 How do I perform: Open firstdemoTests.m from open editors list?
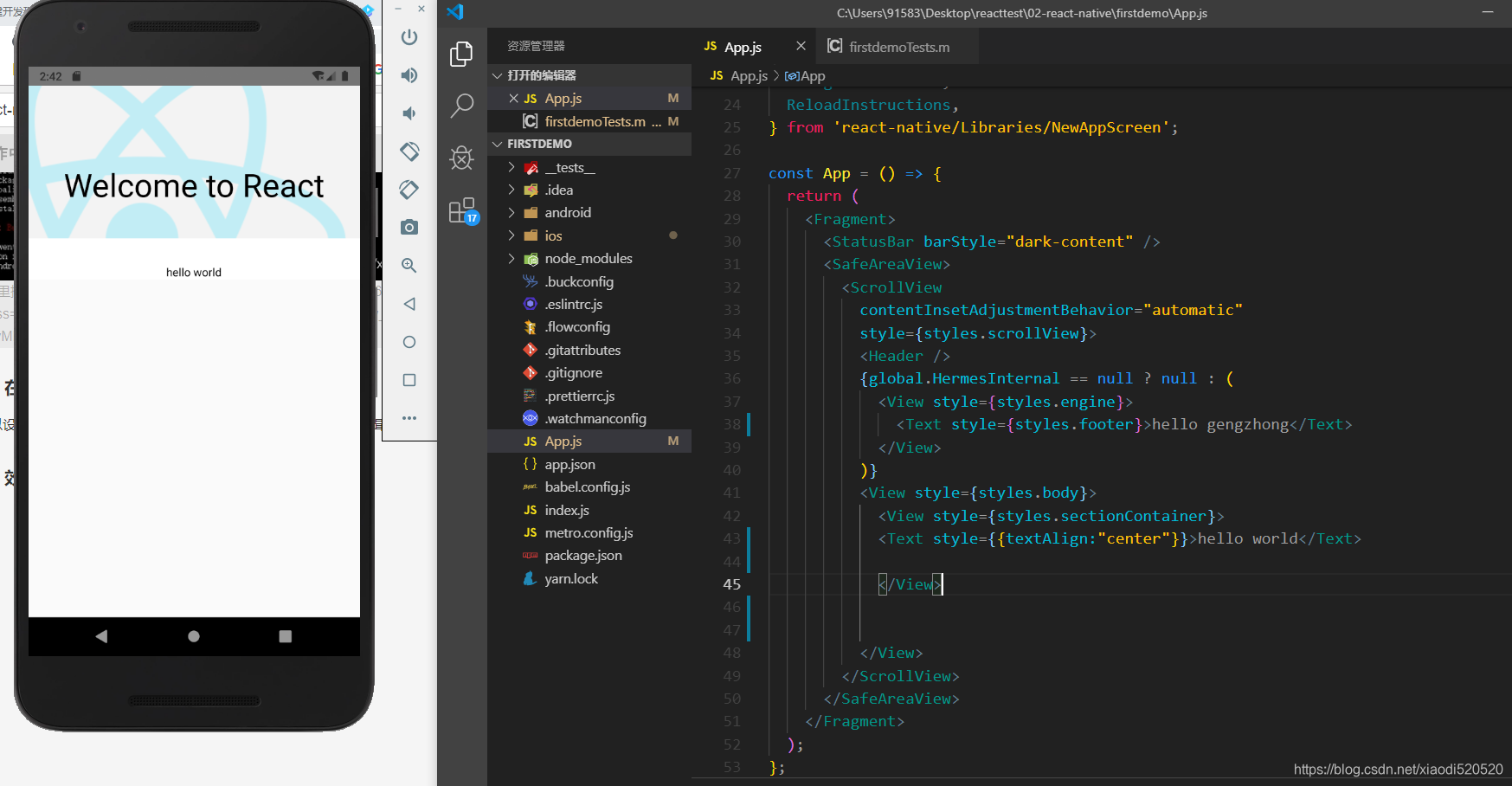click(x=589, y=121)
